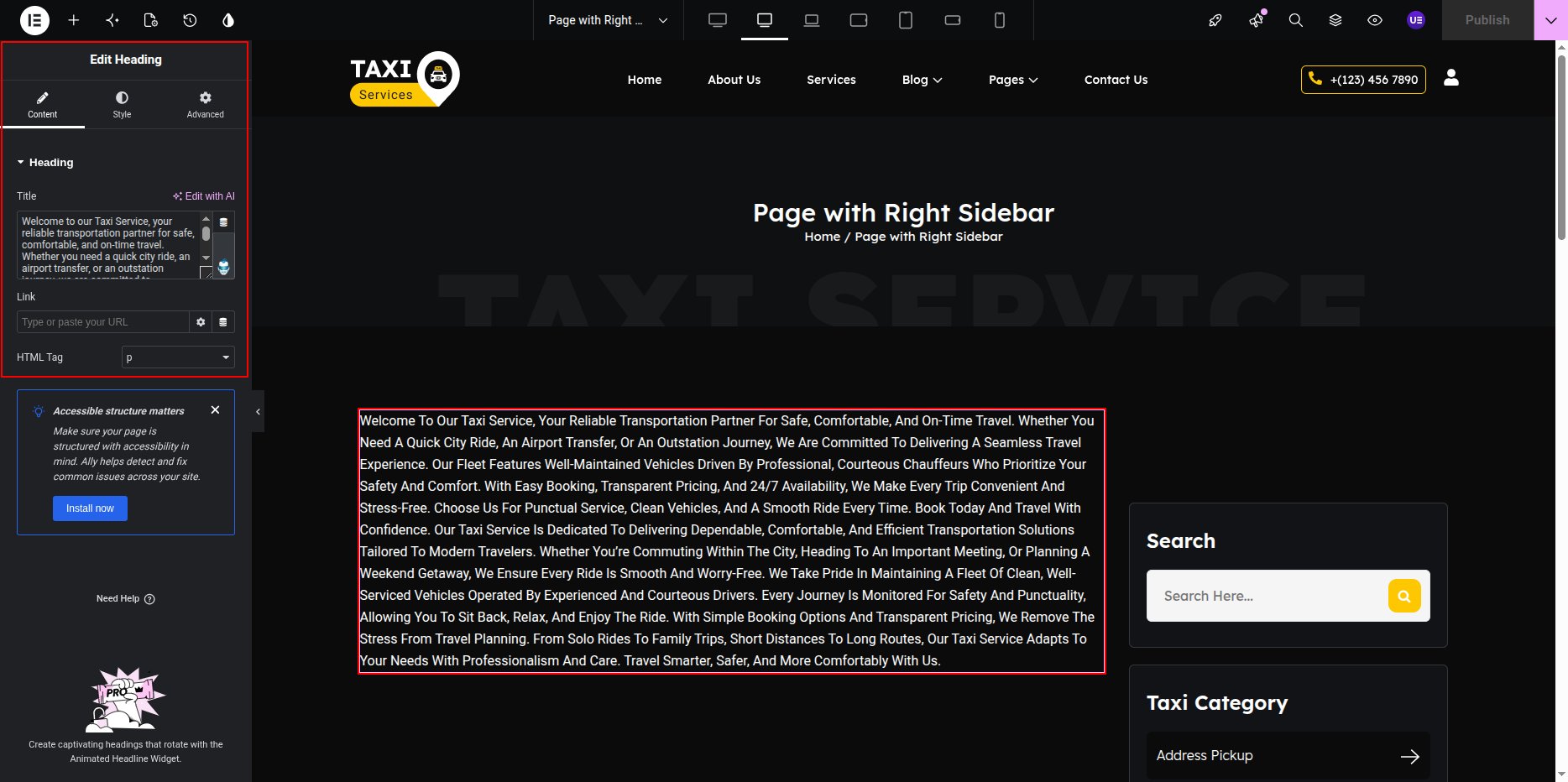Open About Us nav item
The image size is (1568, 782).
(x=734, y=80)
